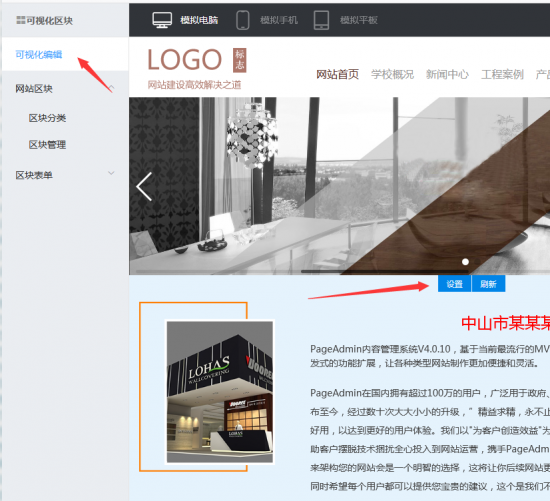This screenshot has height=501, width=550.
Task: Go to previous slide with left arrow
Action: click(144, 186)
